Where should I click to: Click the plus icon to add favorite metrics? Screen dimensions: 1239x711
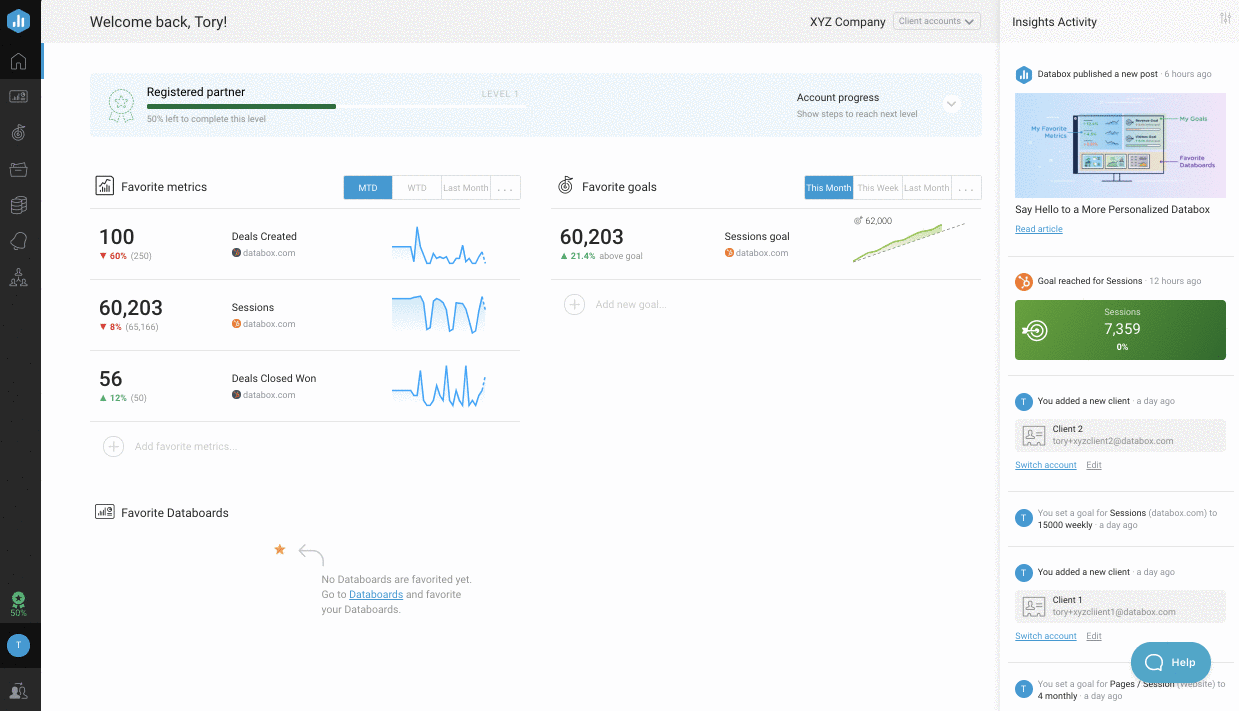tap(114, 447)
